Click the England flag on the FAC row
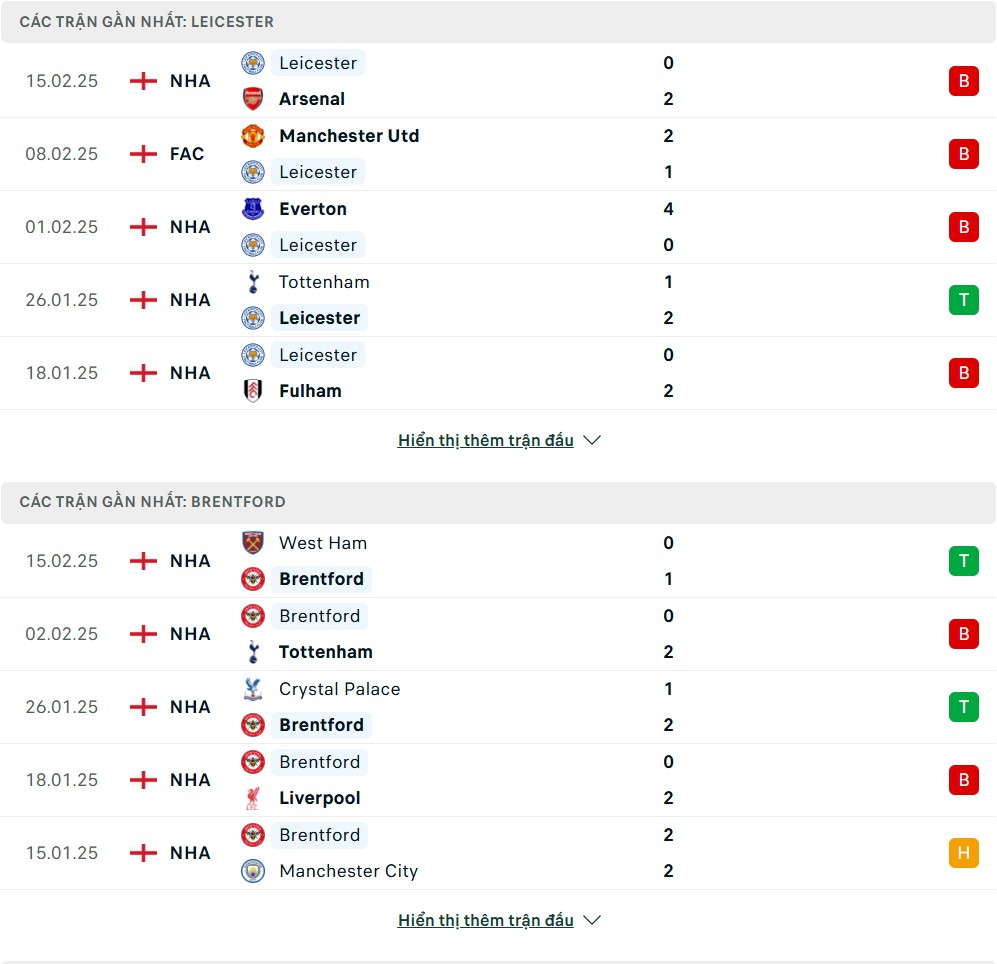The height and width of the screenshot is (964, 997). [x=144, y=154]
